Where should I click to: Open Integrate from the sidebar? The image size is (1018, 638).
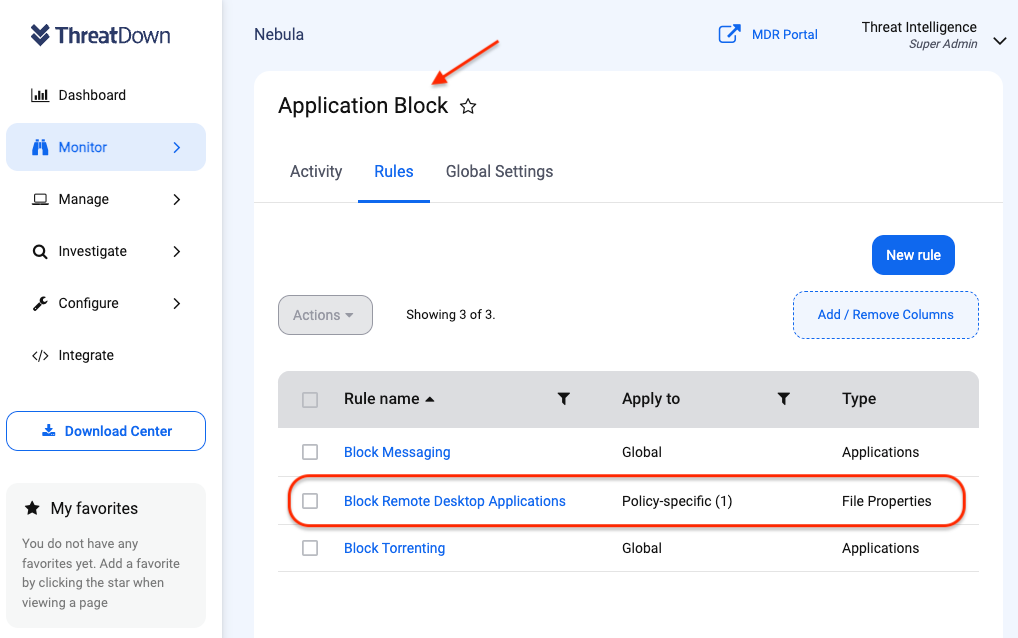86,355
